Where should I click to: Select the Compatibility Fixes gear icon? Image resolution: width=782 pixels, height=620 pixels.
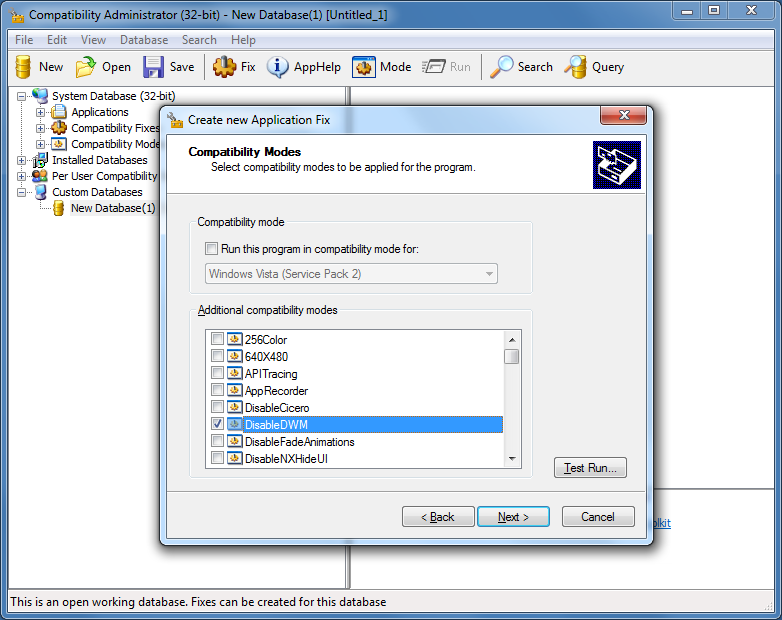pyautogui.click(x=59, y=128)
